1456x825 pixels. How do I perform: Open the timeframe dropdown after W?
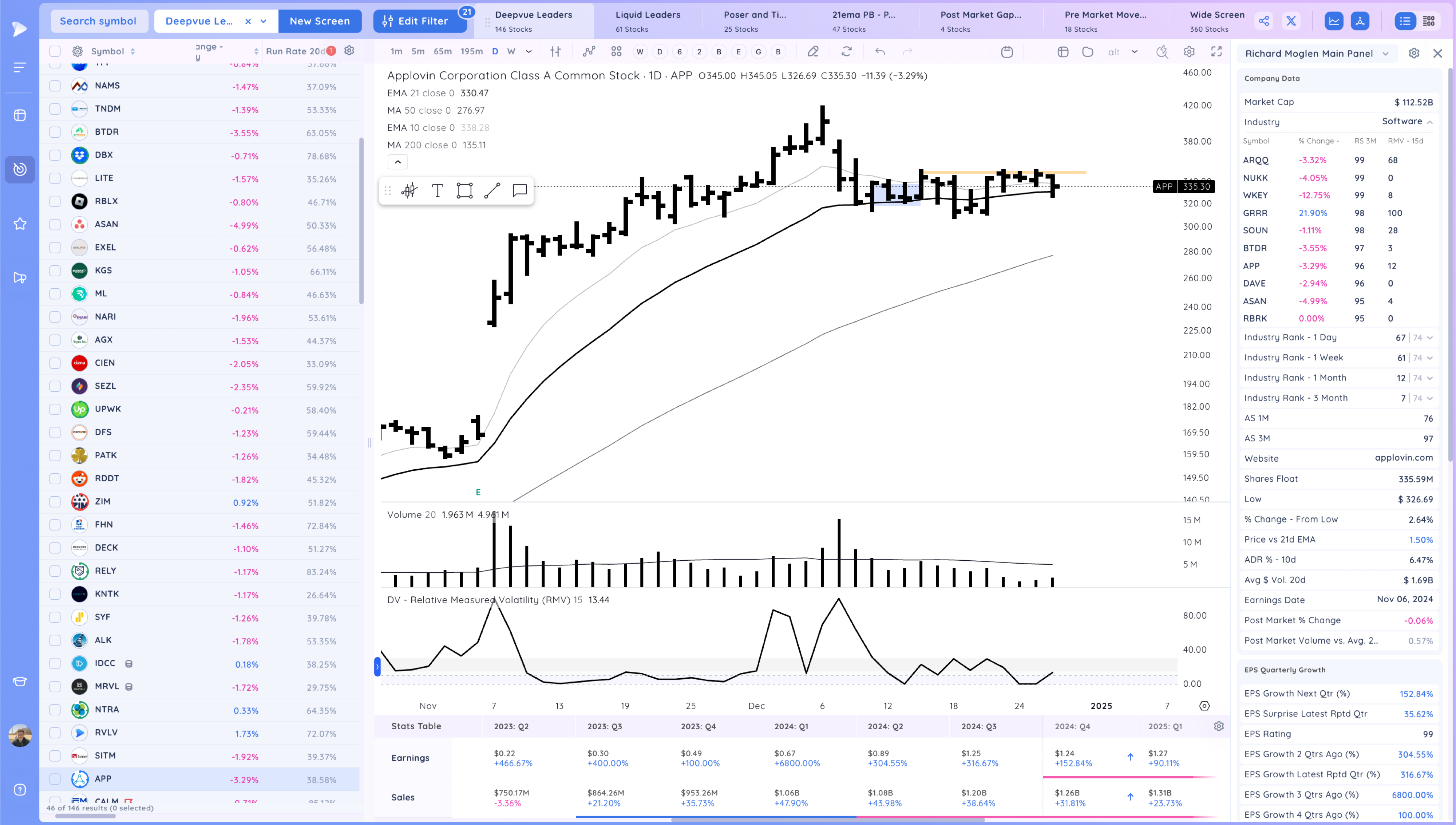pyautogui.click(x=529, y=52)
